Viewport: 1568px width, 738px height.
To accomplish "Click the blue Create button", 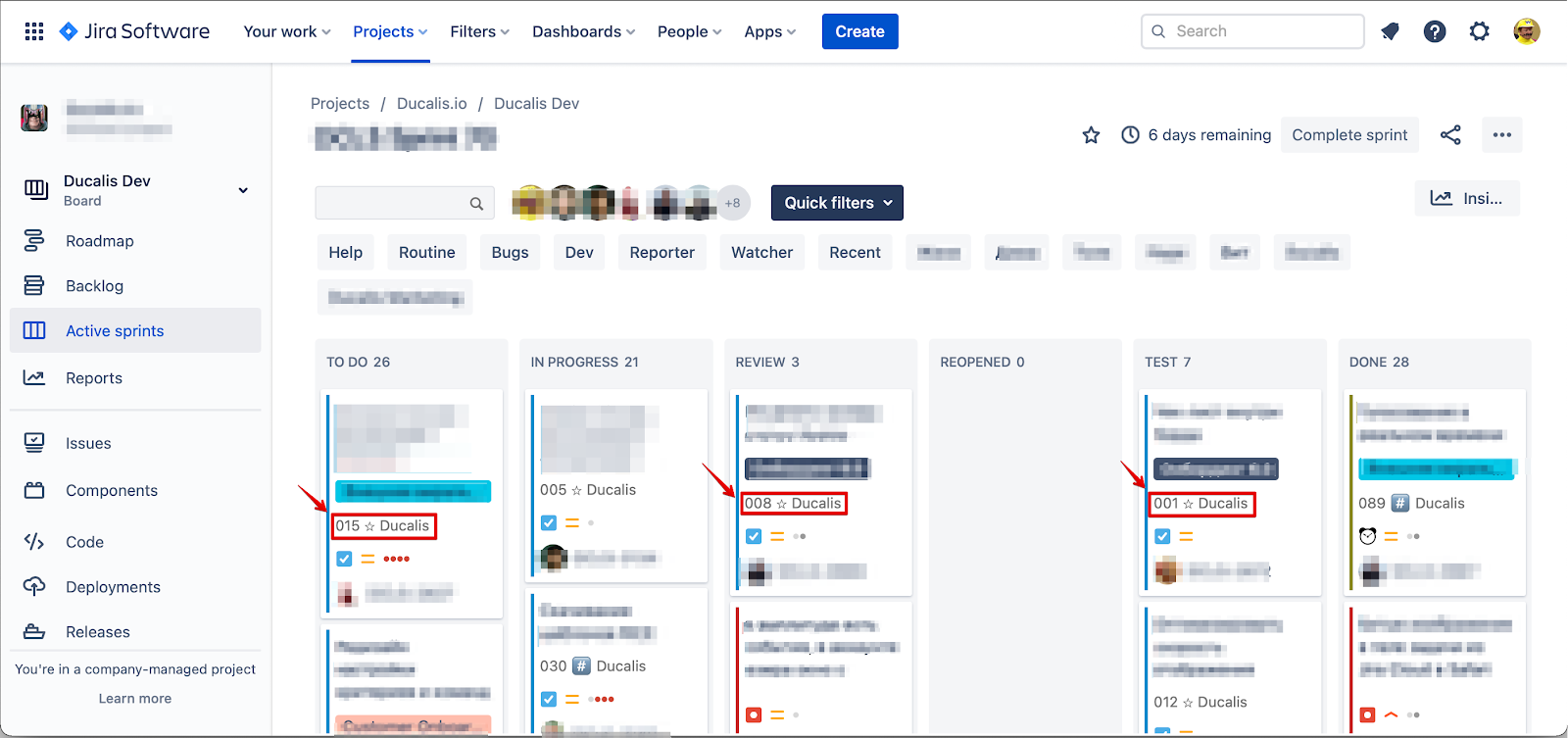I will [x=859, y=31].
